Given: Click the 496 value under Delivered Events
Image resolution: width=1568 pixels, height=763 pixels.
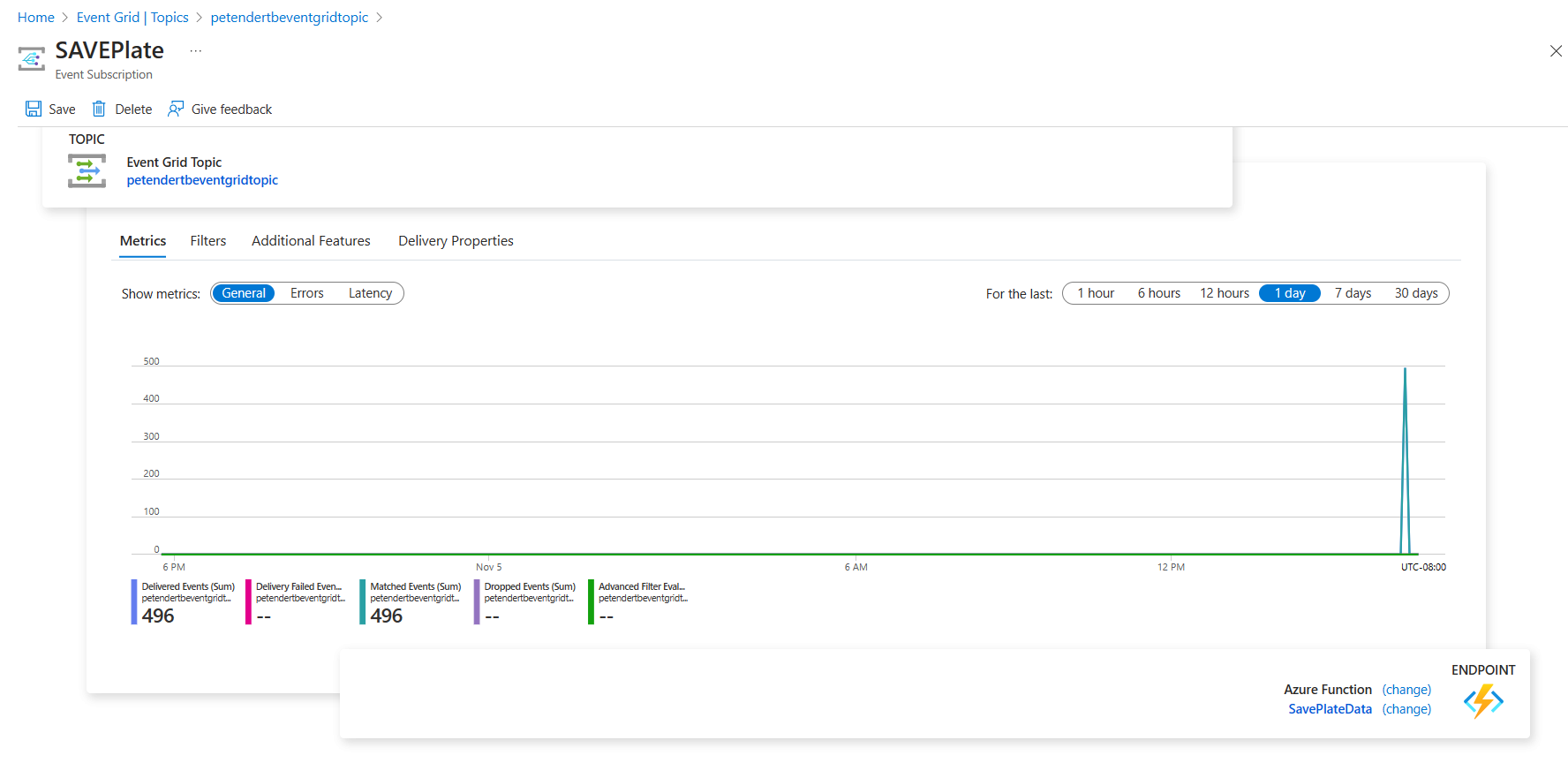Looking at the screenshot, I should (158, 616).
